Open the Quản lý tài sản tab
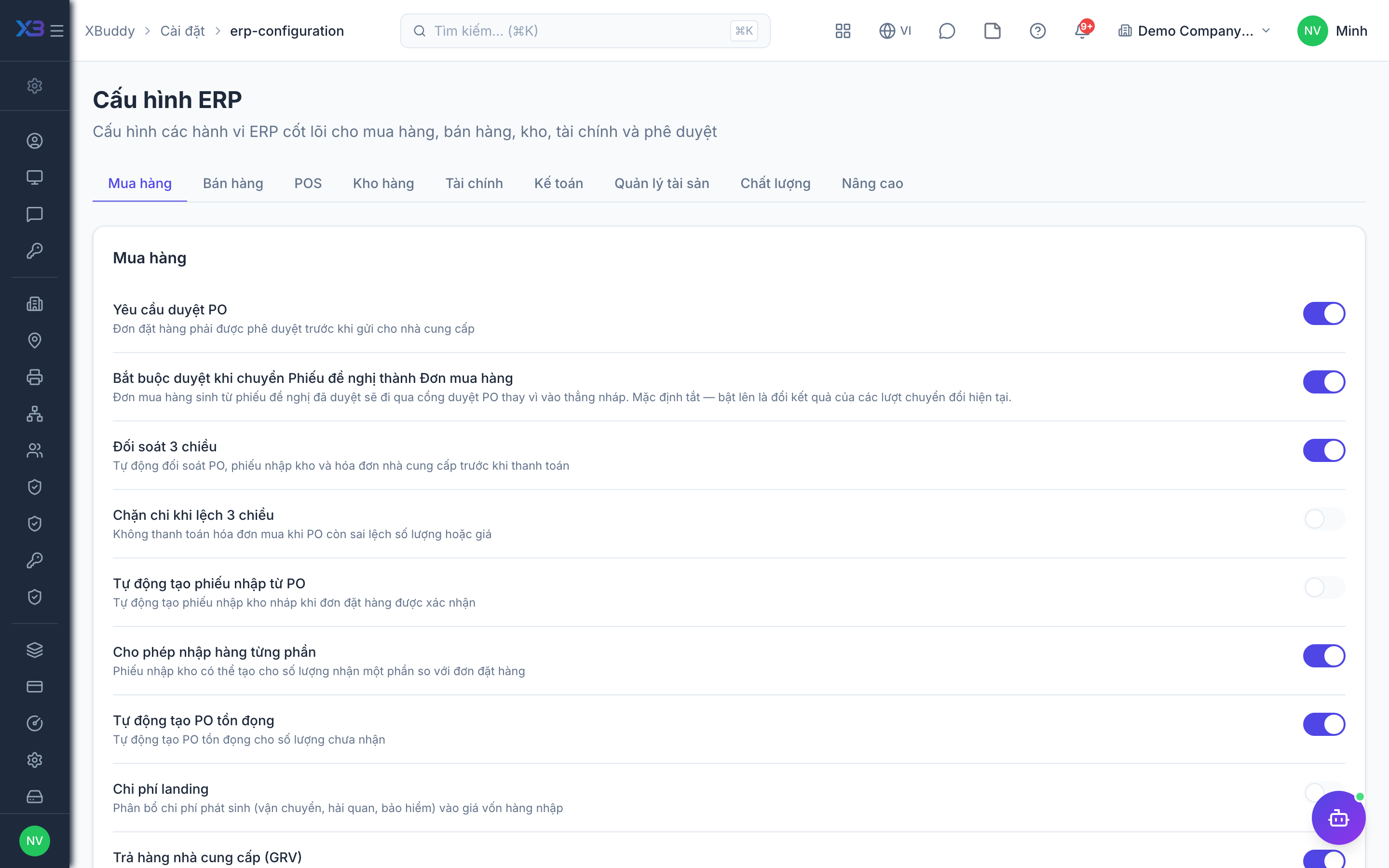This screenshot has width=1389, height=868. (x=662, y=184)
